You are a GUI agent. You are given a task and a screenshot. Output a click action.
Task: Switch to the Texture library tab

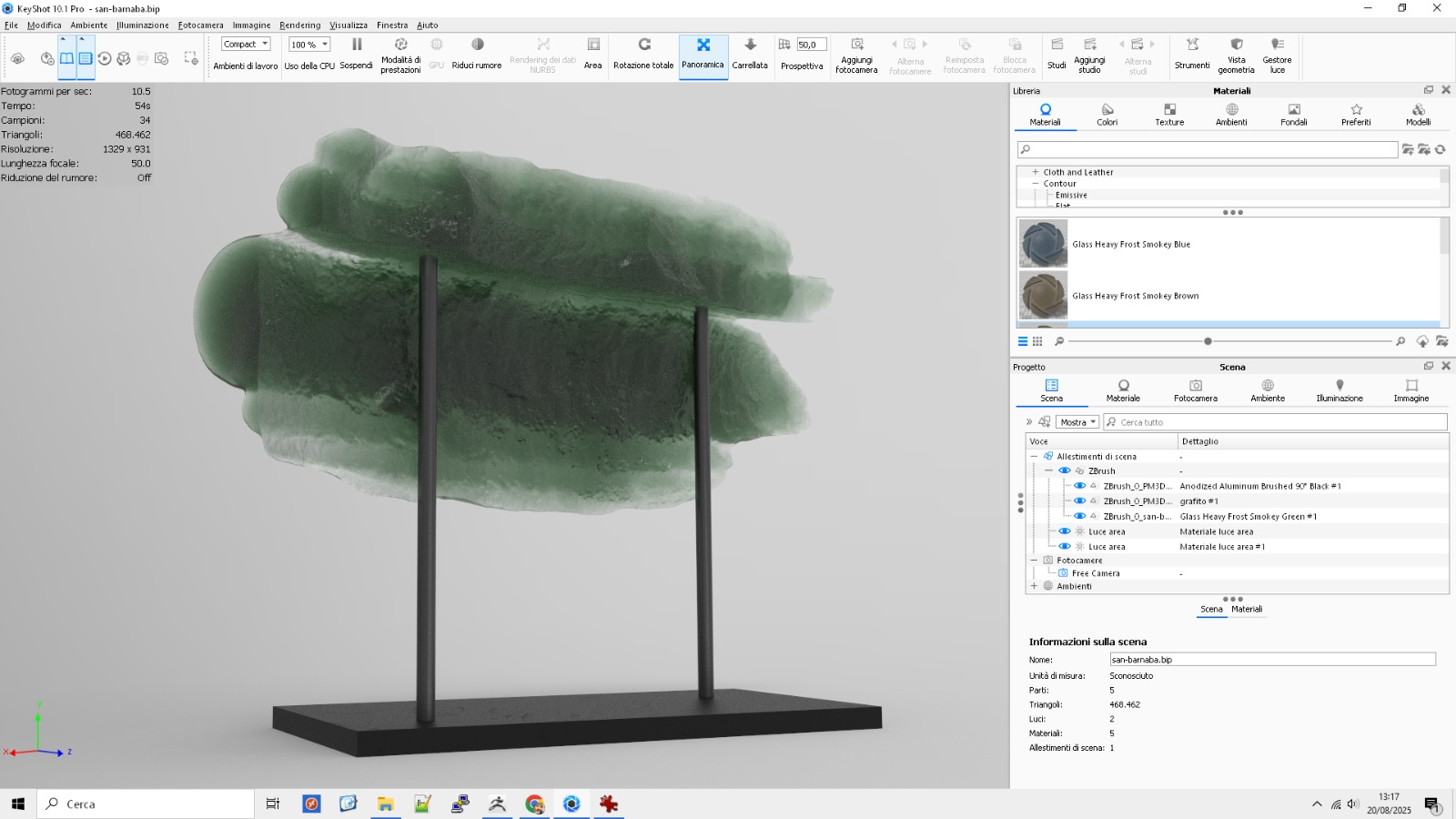click(x=1169, y=114)
